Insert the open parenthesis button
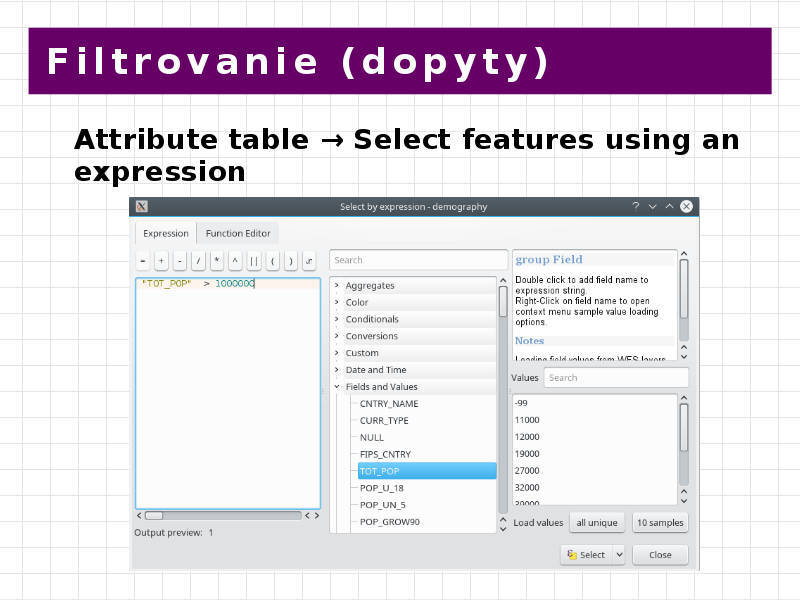Screen dimensions: 800x600 272,261
